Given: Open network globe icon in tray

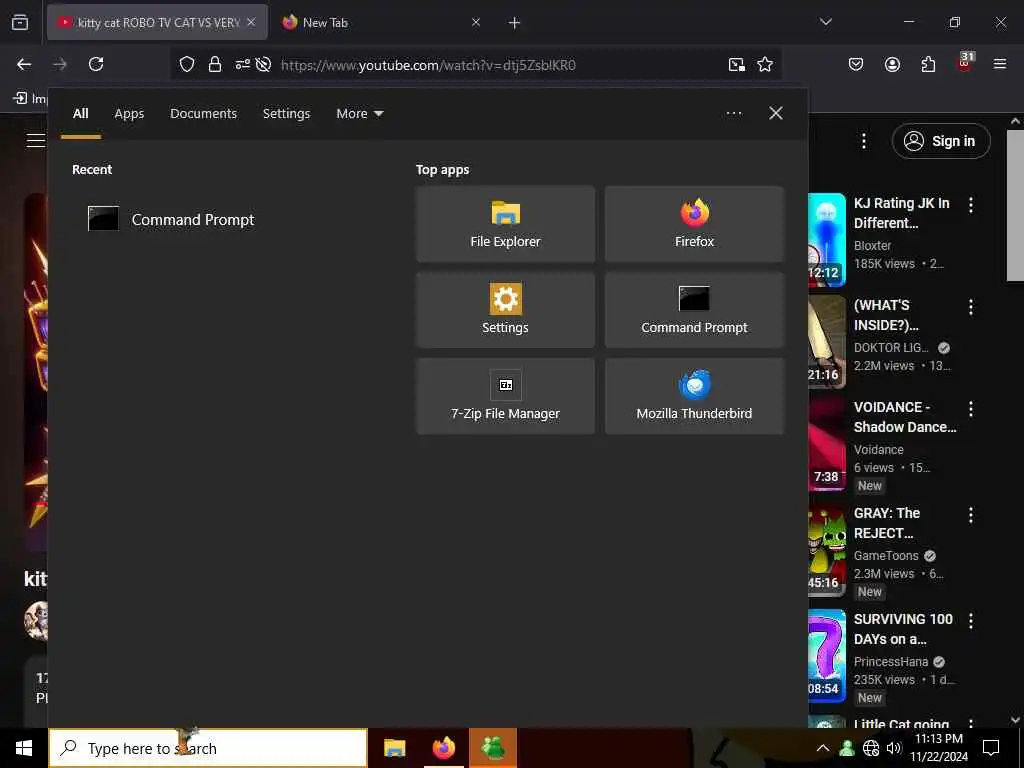Looking at the screenshot, I should (x=871, y=748).
